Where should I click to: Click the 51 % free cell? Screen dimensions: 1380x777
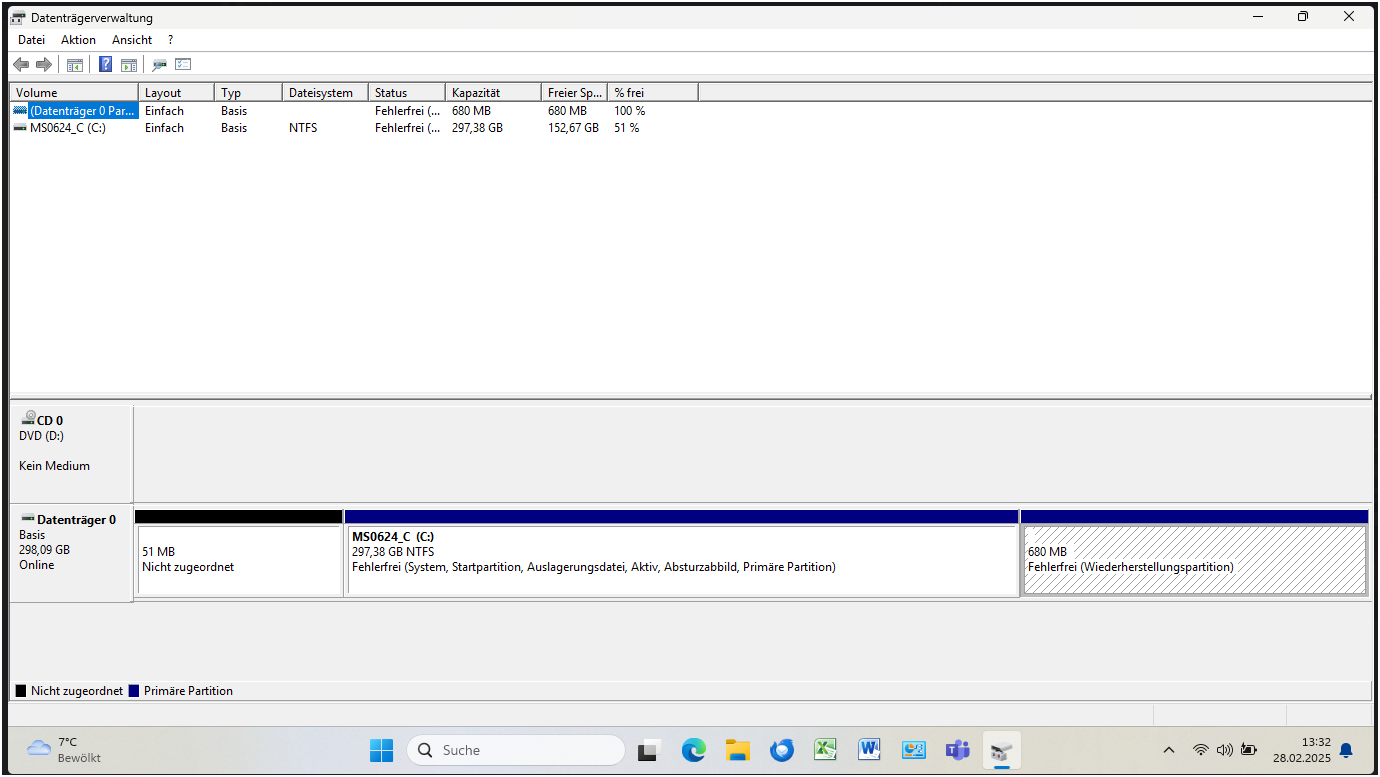[627, 128]
